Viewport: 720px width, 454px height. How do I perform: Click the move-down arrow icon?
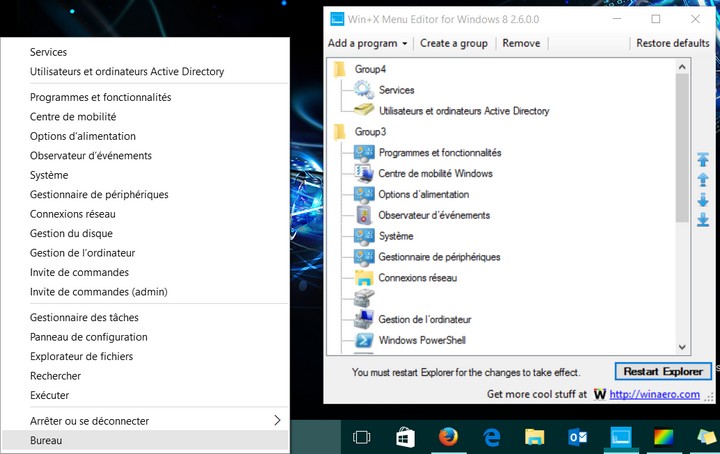point(702,200)
